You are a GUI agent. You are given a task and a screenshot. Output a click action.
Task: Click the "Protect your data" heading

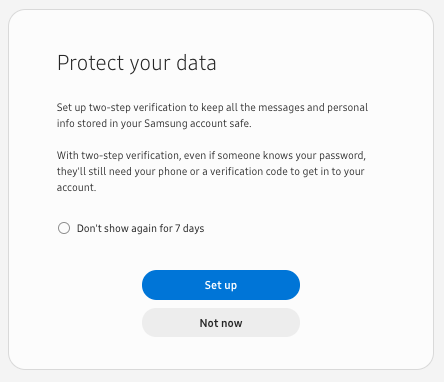(x=137, y=63)
